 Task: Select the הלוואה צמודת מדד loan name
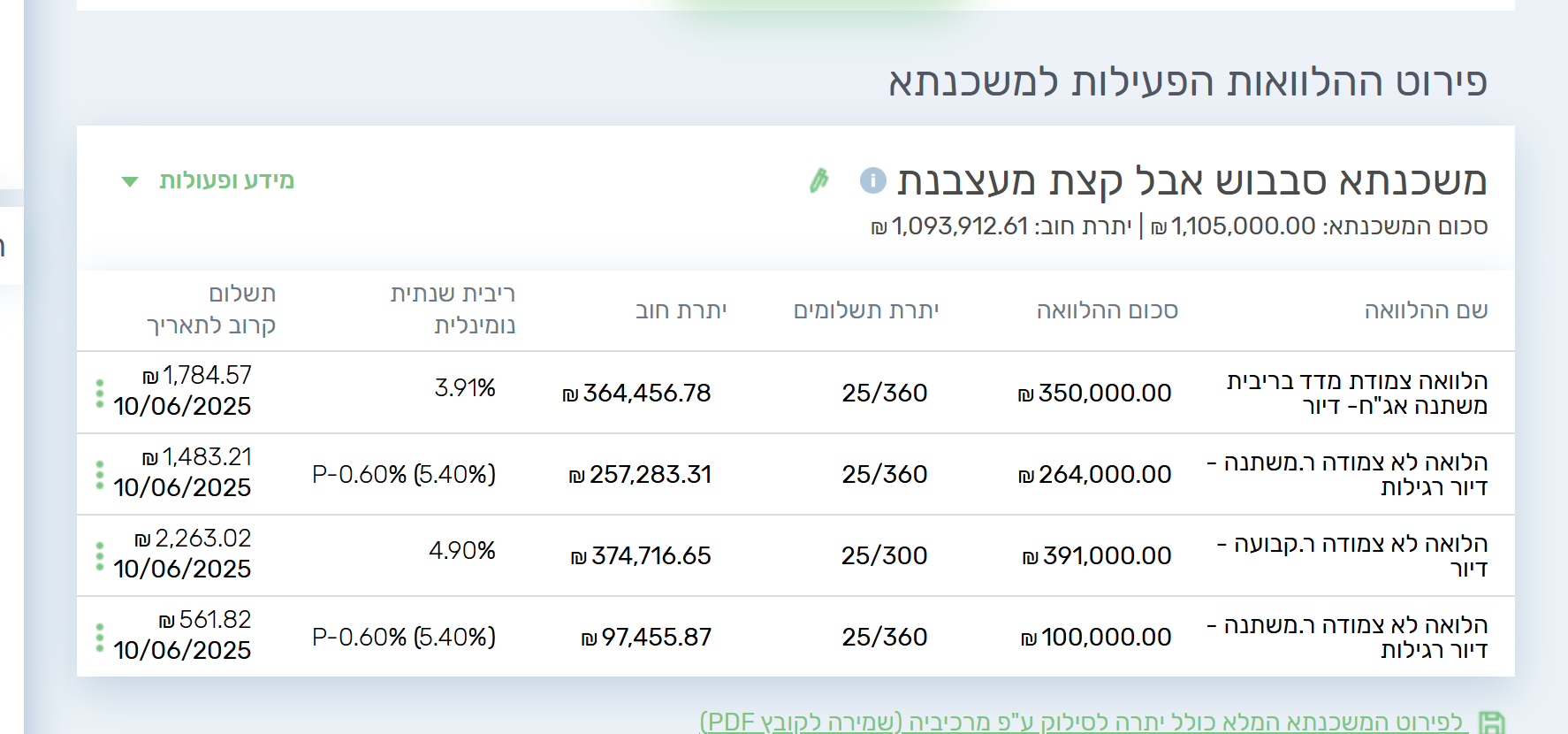point(1357,393)
